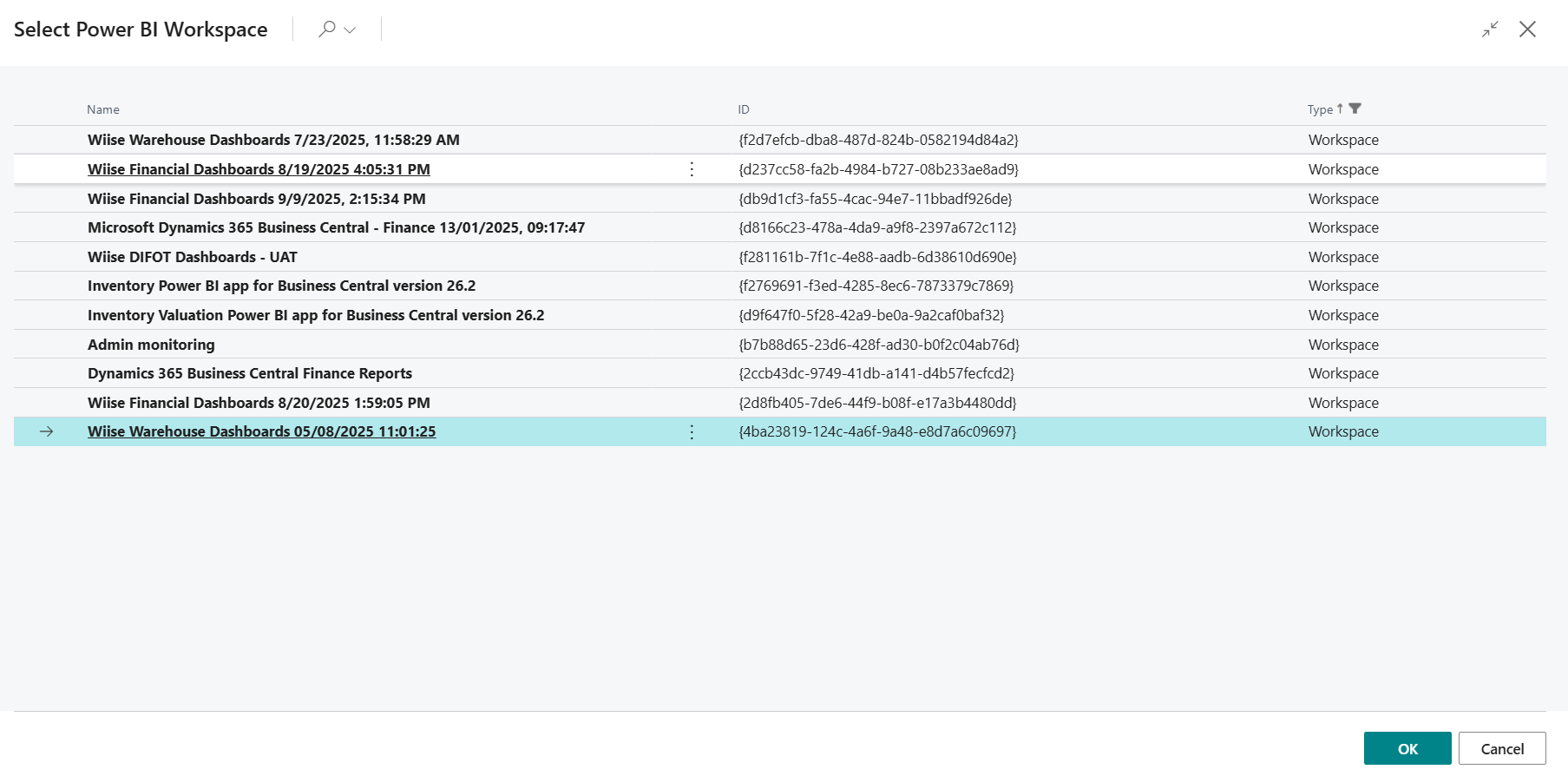The width and height of the screenshot is (1568, 776).
Task: Confirm selection with the OK button
Action: 1407,748
